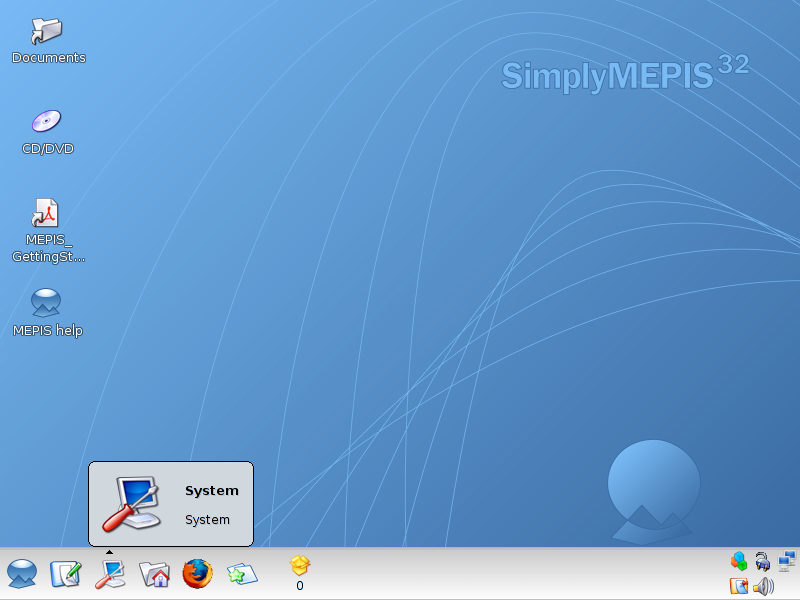Open the CD/DVD disc desktop icon
Screen dimensions: 800x600
pos(47,122)
